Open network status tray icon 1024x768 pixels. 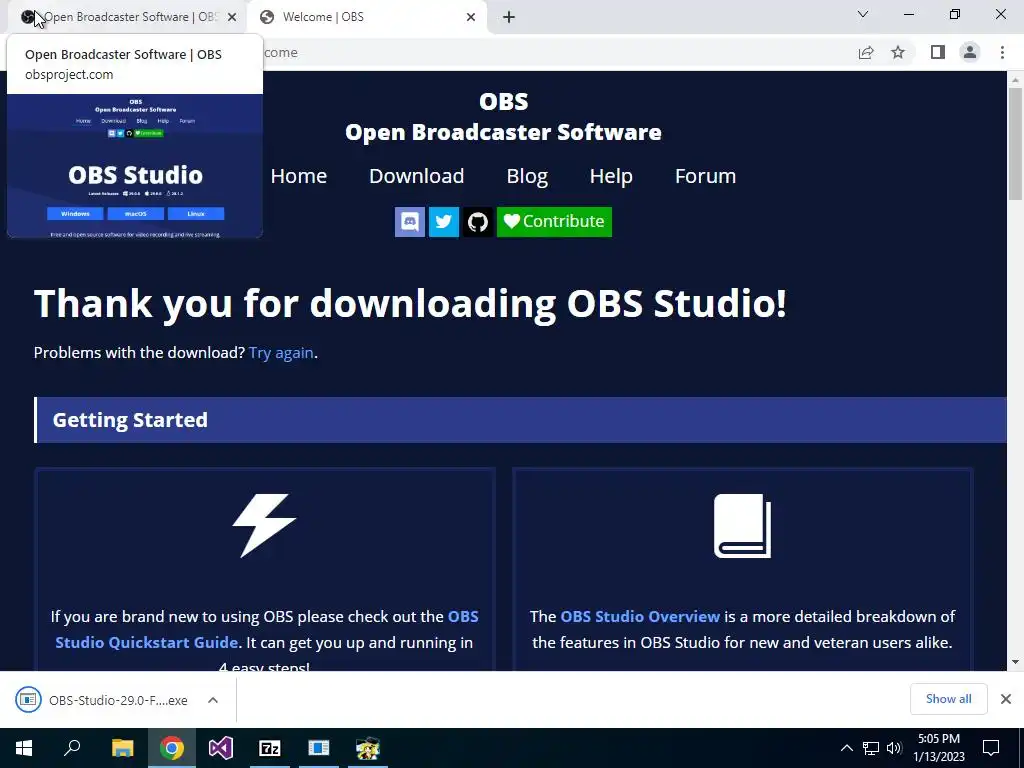[x=871, y=748]
